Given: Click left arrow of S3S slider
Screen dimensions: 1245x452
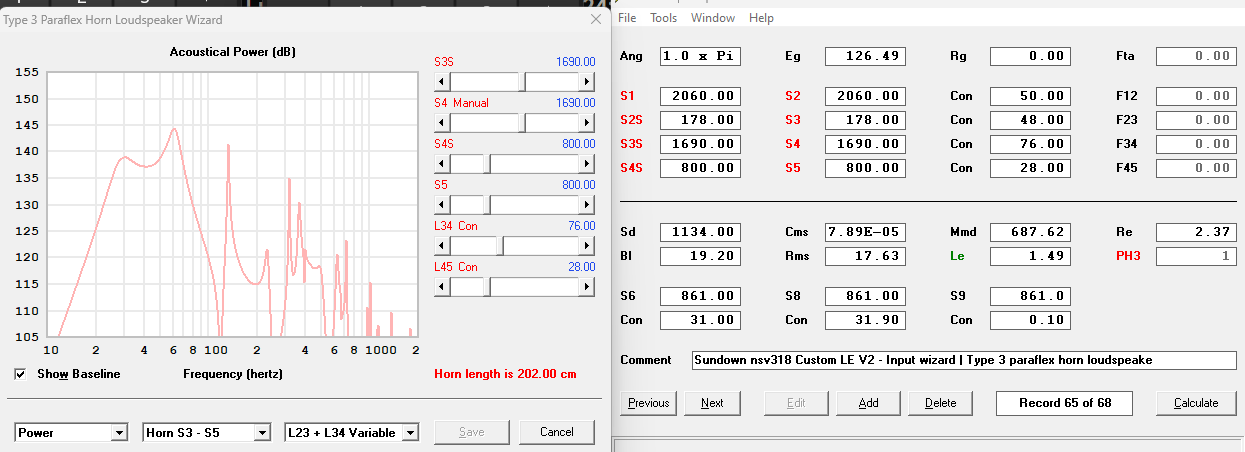Looking at the screenshot, I should (x=442, y=81).
